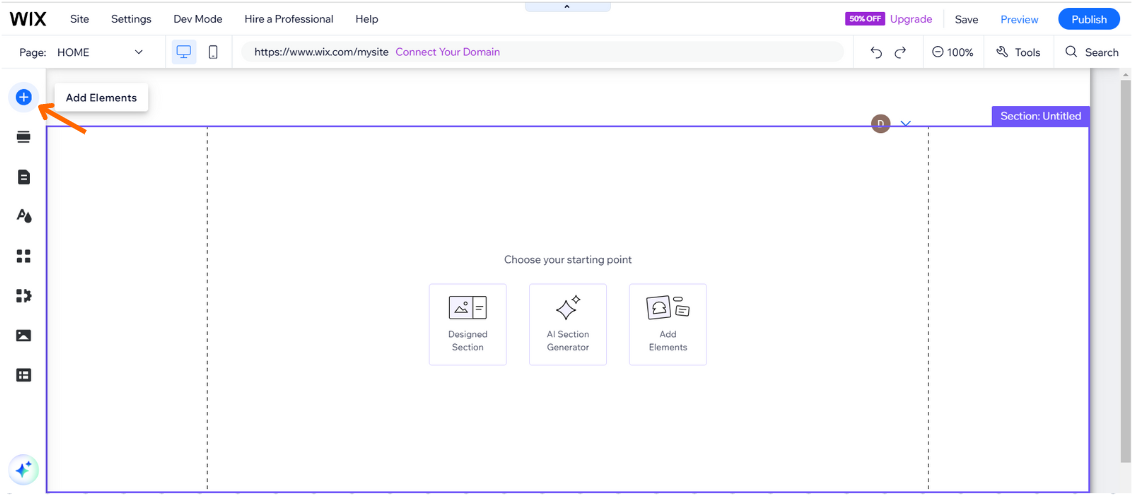Open the Dev Mode menu

click(198, 19)
